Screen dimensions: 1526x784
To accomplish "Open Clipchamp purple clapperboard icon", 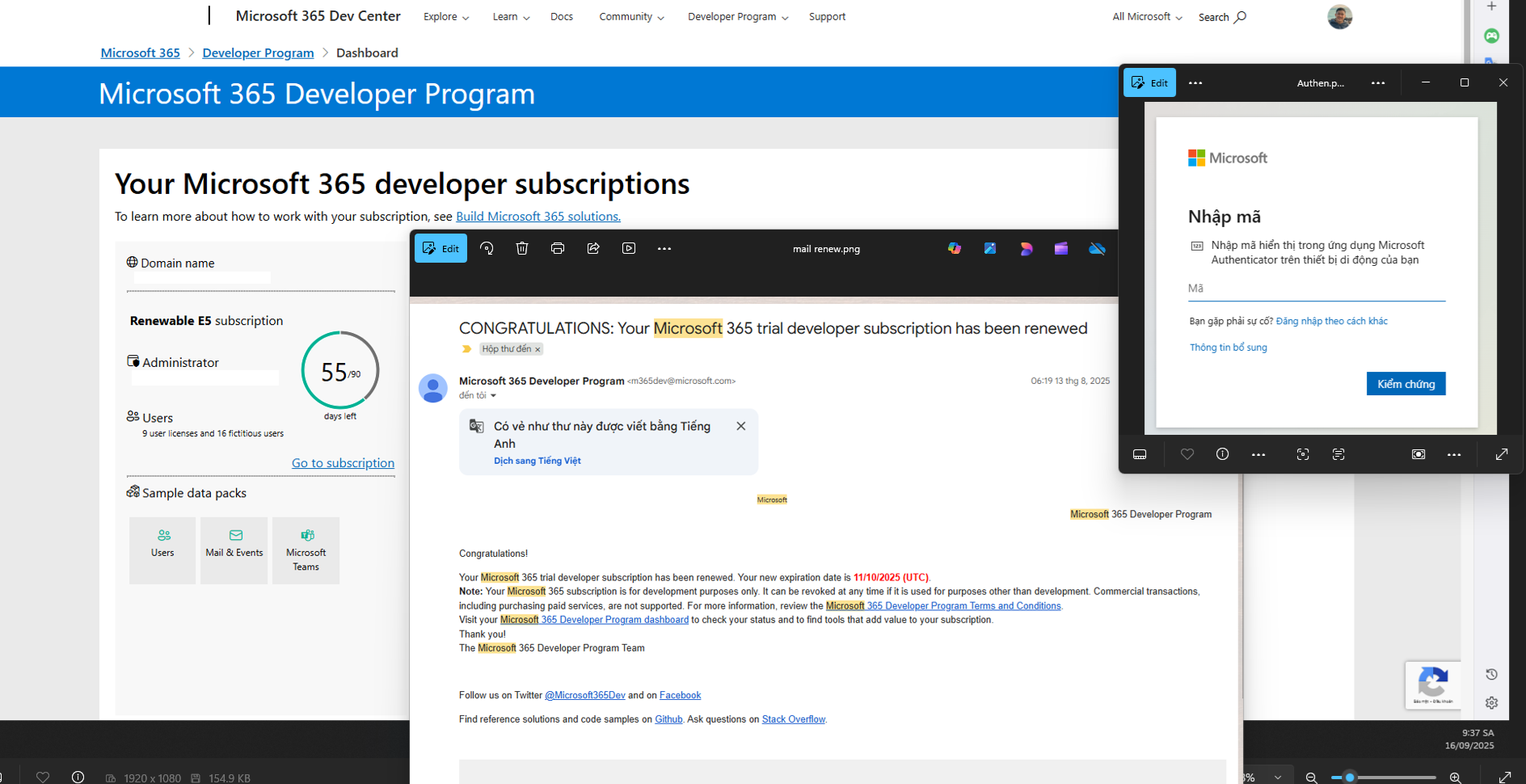I will (x=1061, y=248).
